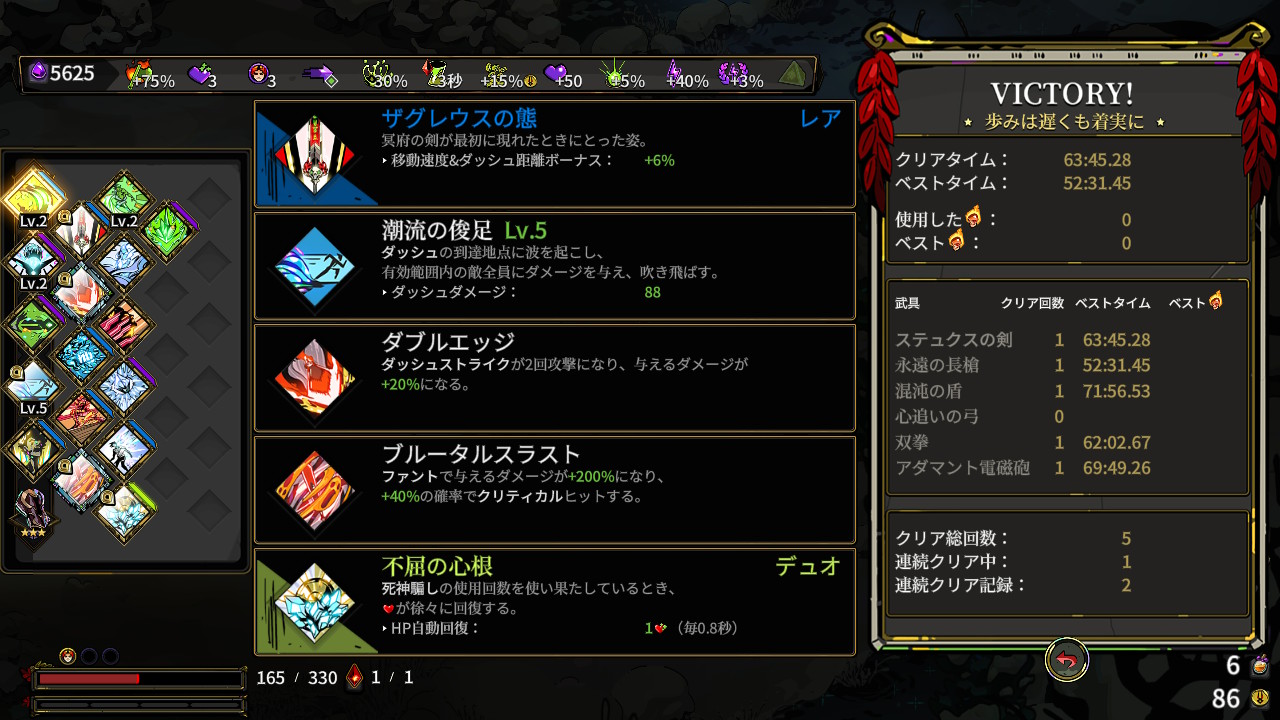Select the glowing highlighted boon in tray

click(x=33, y=196)
